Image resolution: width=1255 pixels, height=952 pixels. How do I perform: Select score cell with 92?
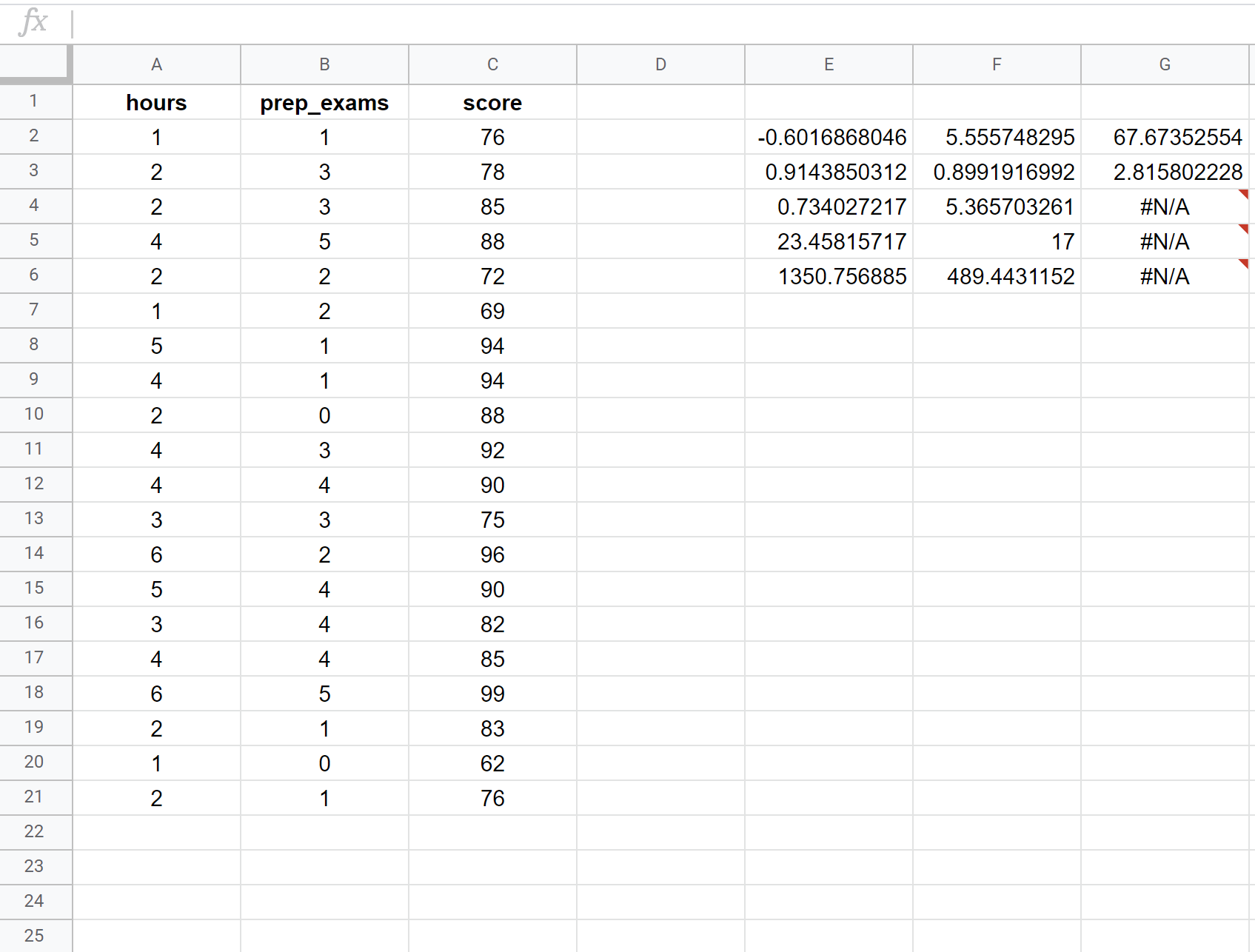[x=492, y=450]
